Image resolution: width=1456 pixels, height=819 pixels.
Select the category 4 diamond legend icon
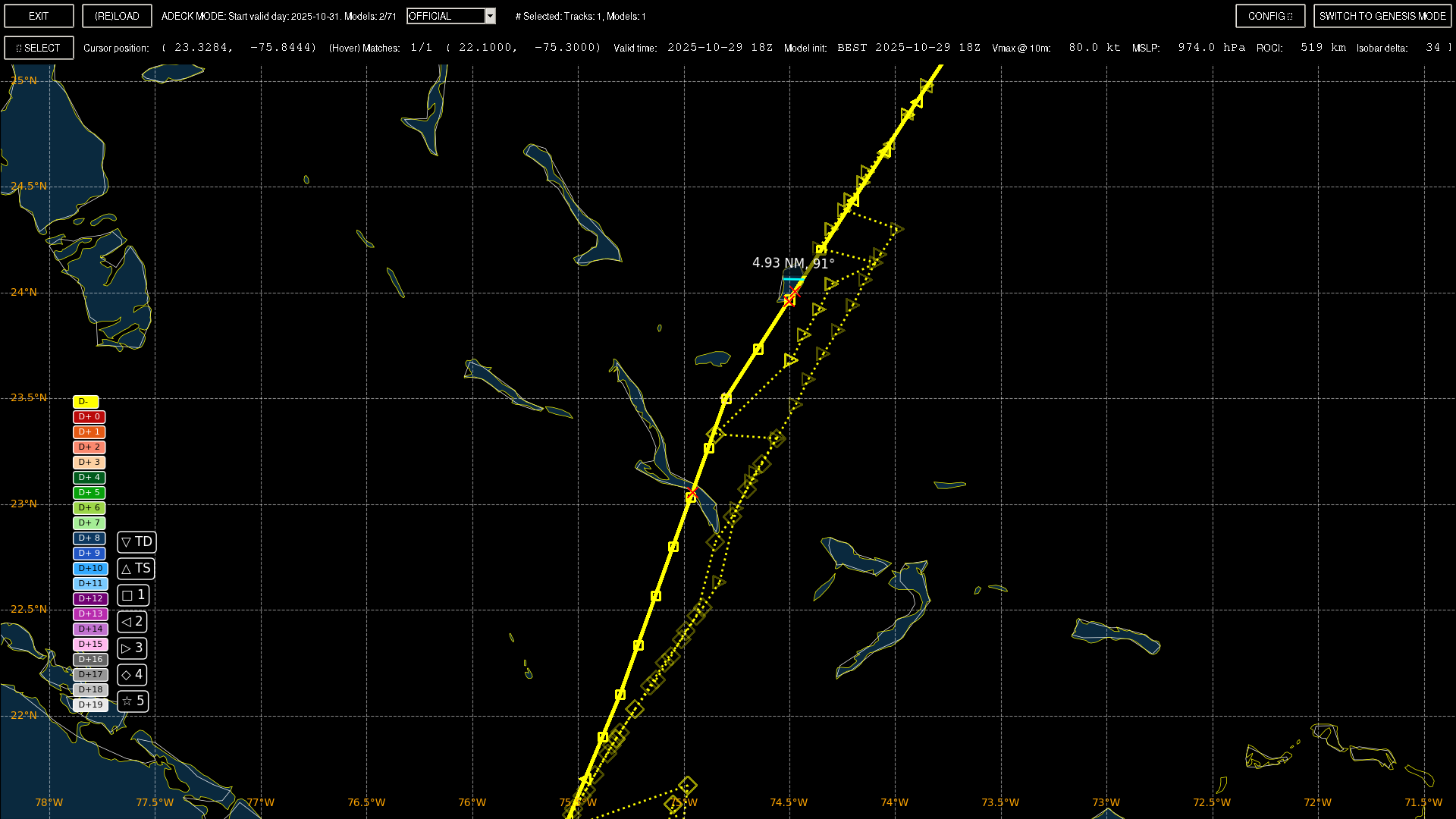point(127,675)
